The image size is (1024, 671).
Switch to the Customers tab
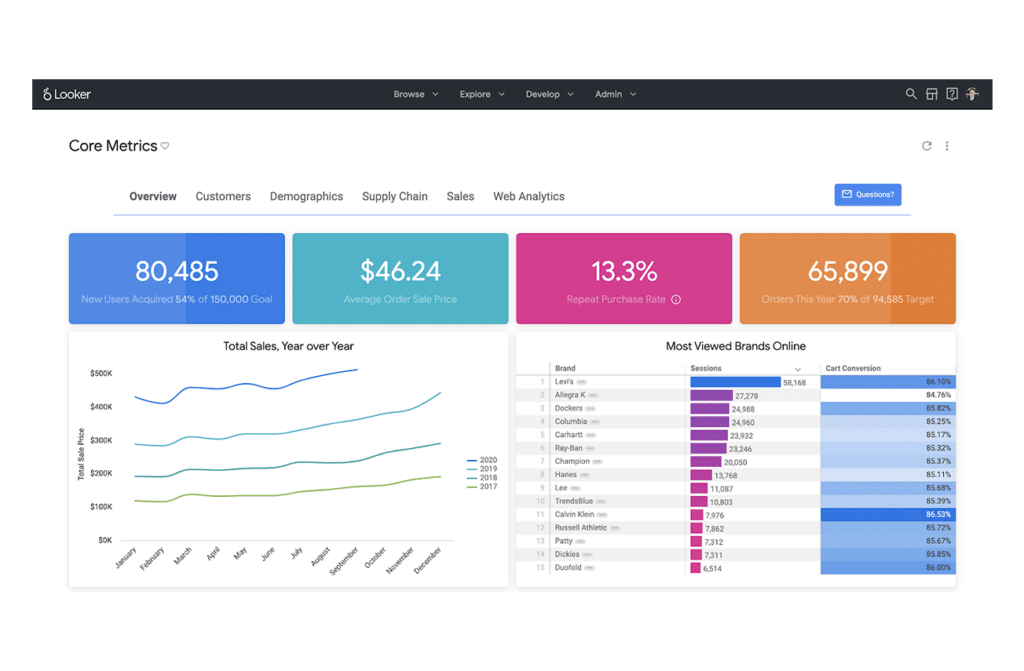(x=223, y=196)
